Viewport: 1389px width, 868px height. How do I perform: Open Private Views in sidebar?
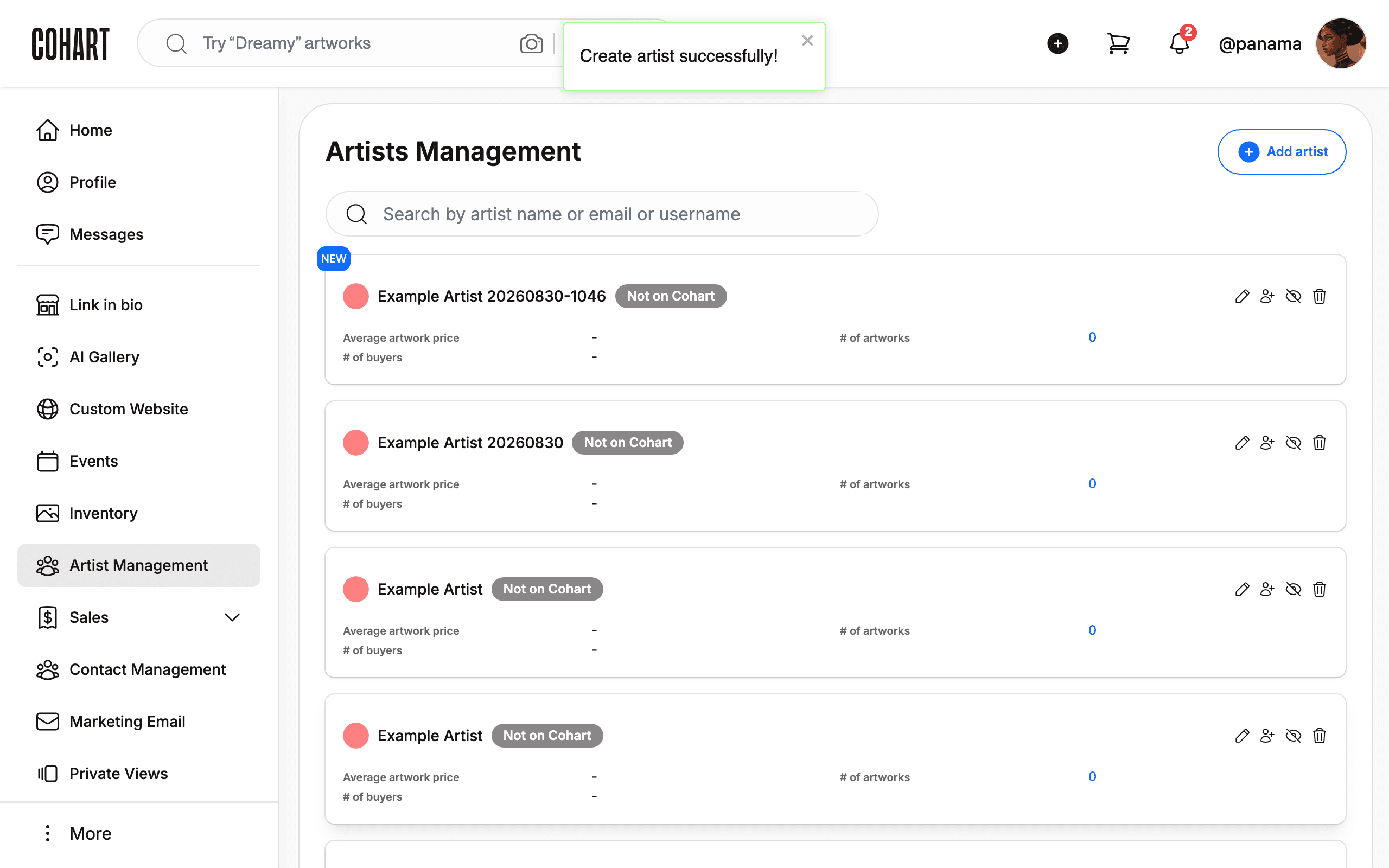coord(138,774)
